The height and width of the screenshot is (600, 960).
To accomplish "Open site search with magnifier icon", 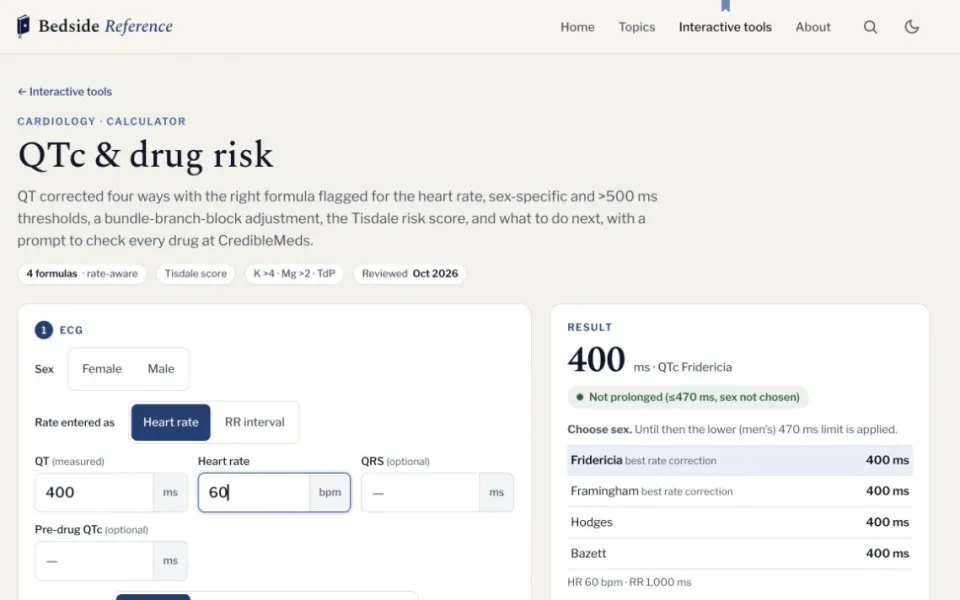I will click(x=870, y=27).
